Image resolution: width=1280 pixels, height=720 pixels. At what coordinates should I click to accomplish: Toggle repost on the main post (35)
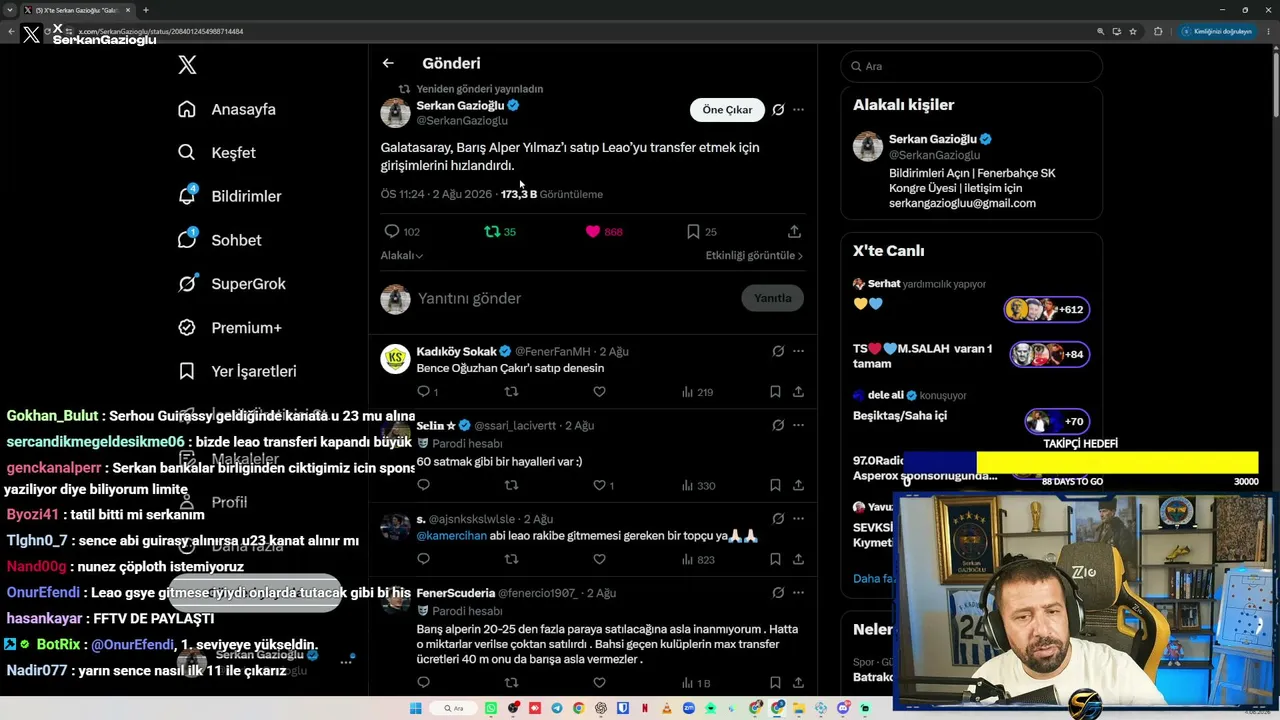(500, 232)
